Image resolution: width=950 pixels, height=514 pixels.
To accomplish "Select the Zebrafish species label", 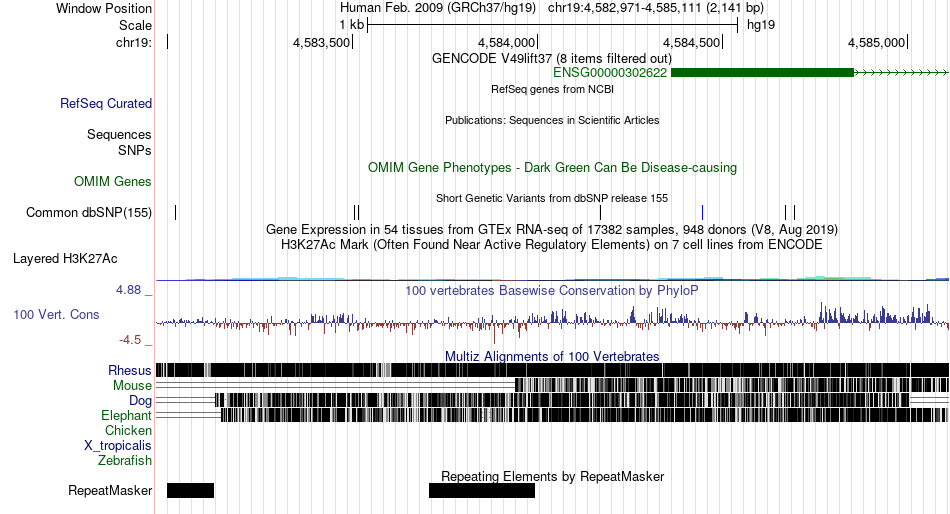I will pos(125,461).
